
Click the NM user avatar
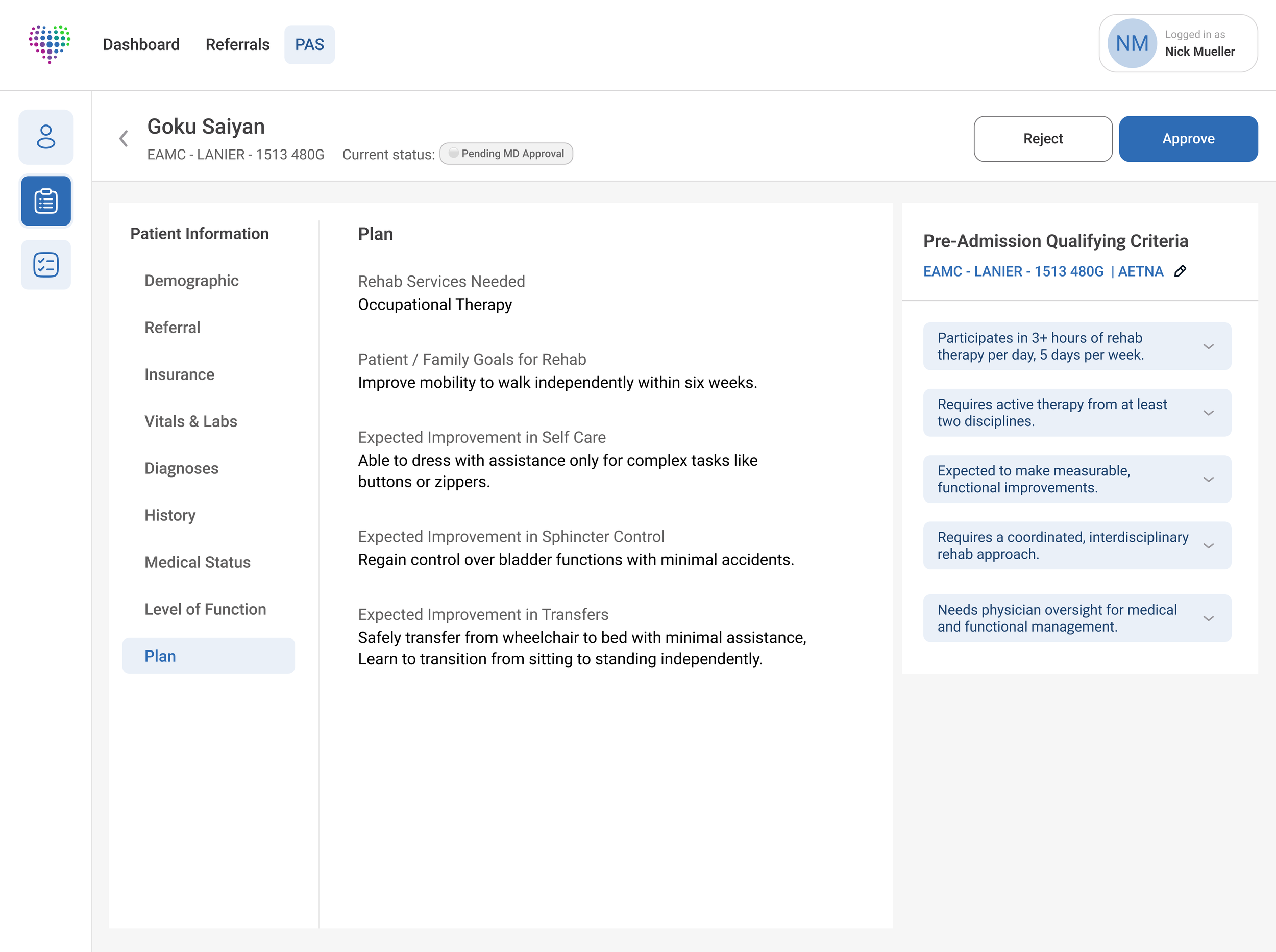[x=1132, y=44]
